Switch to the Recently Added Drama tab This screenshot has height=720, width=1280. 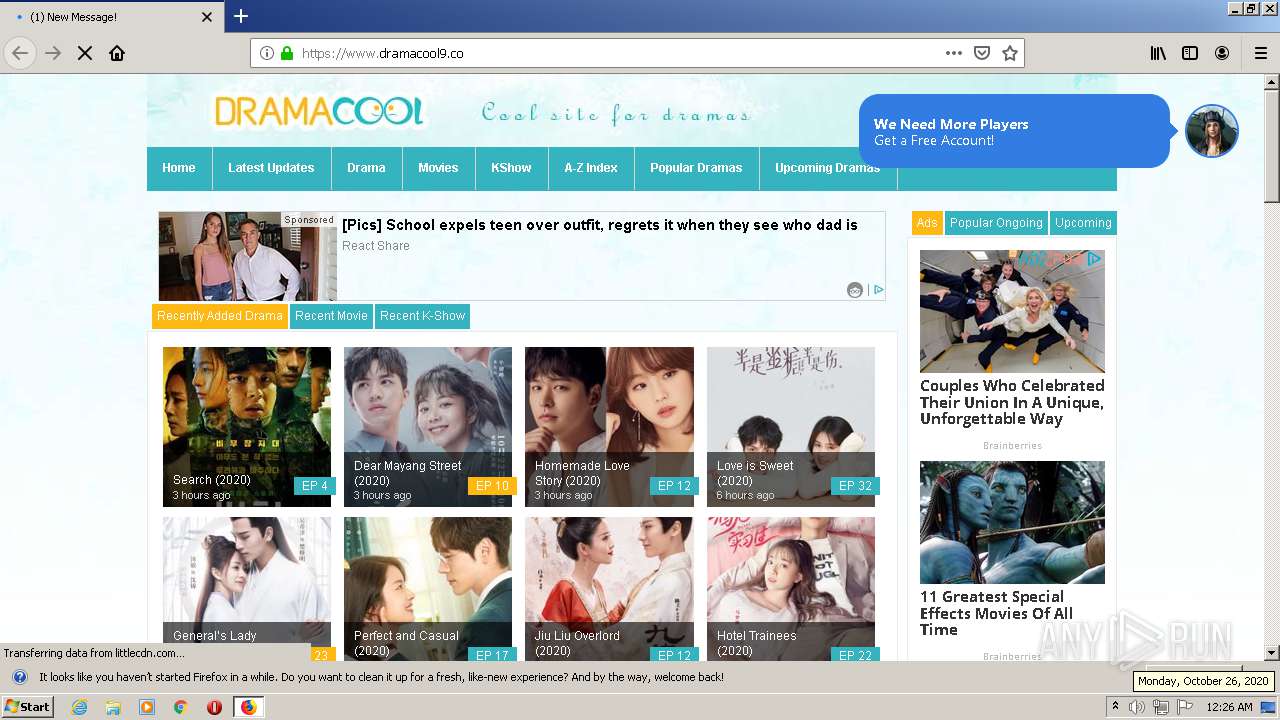point(220,316)
